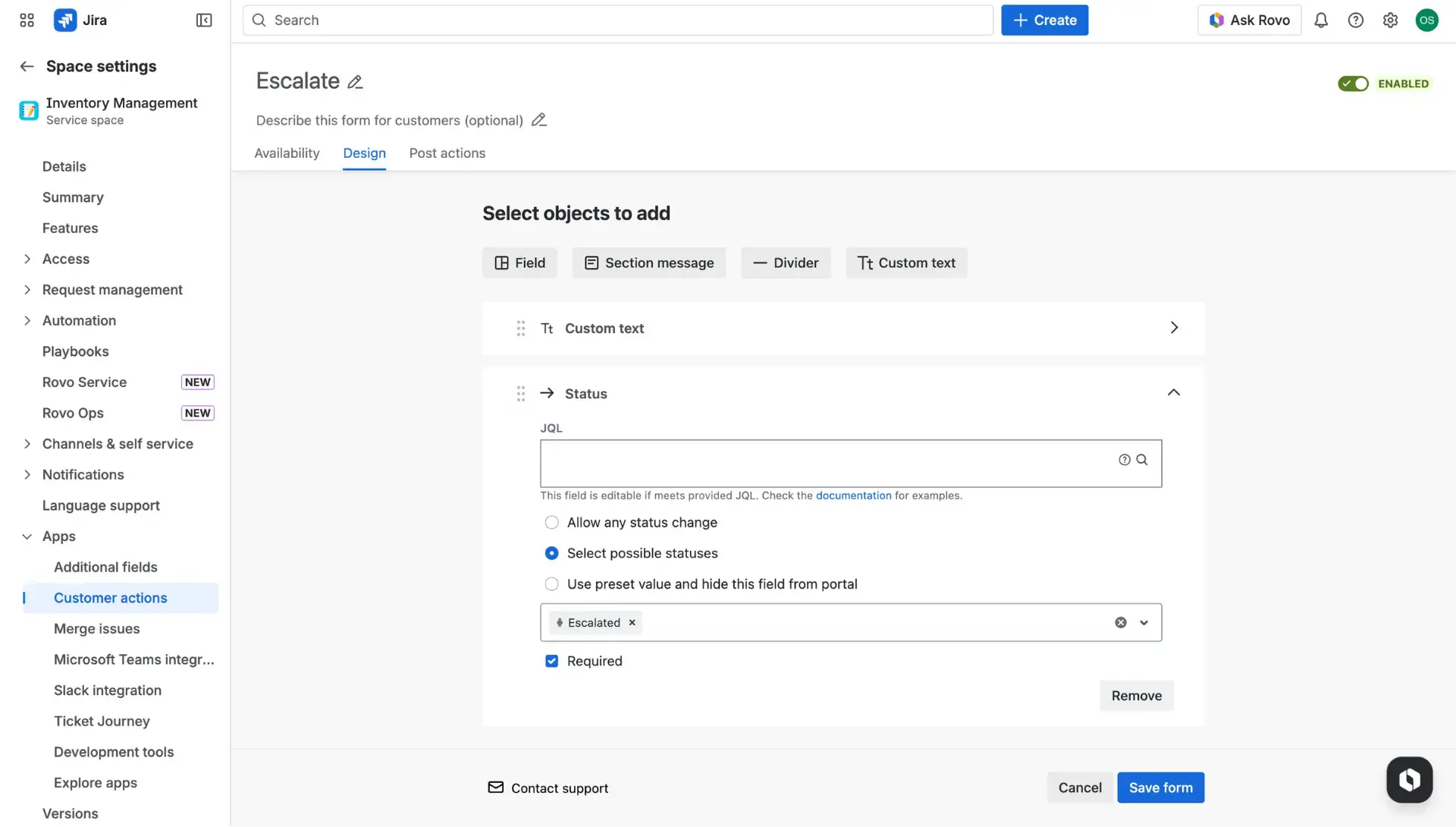Open the help menu
Image resolution: width=1456 pixels, height=827 pixels.
(1356, 20)
